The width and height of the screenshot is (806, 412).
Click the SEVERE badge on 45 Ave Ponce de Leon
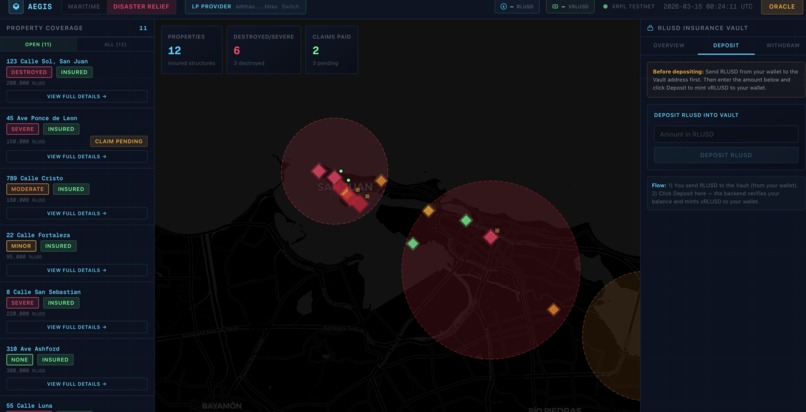pyautogui.click(x=22, y=129)
